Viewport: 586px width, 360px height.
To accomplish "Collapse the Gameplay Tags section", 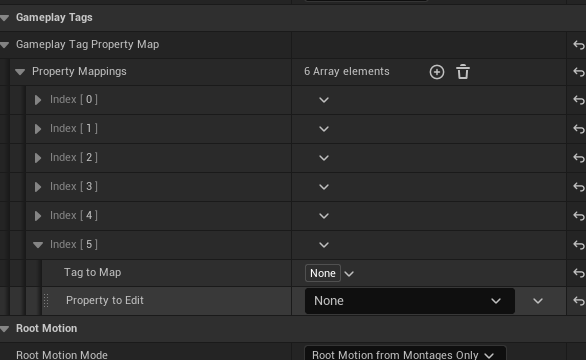I will pyautogui.click(x=5, y=18).
